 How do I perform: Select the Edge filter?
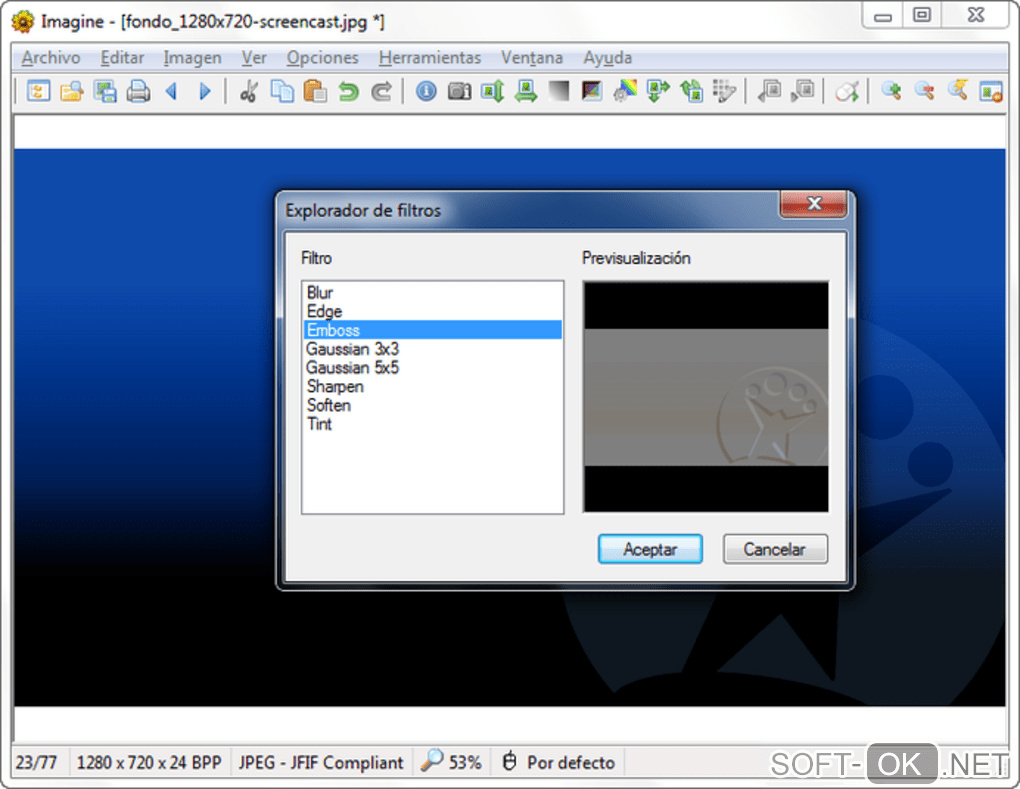(x=432, y=311)
